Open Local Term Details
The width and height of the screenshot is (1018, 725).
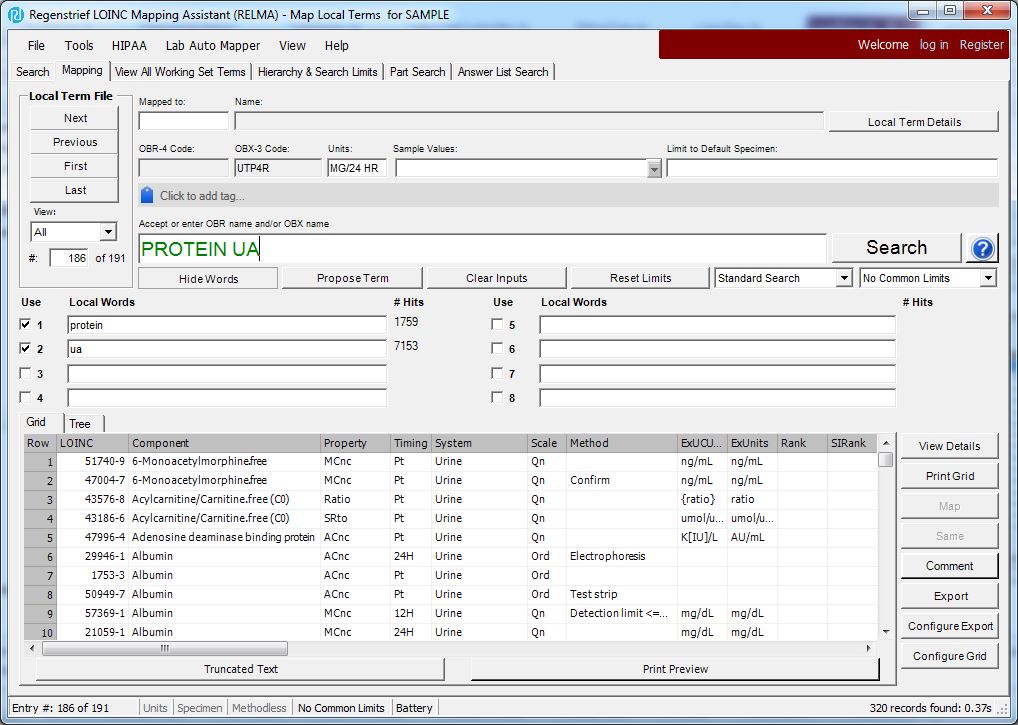tap(914, 122)
